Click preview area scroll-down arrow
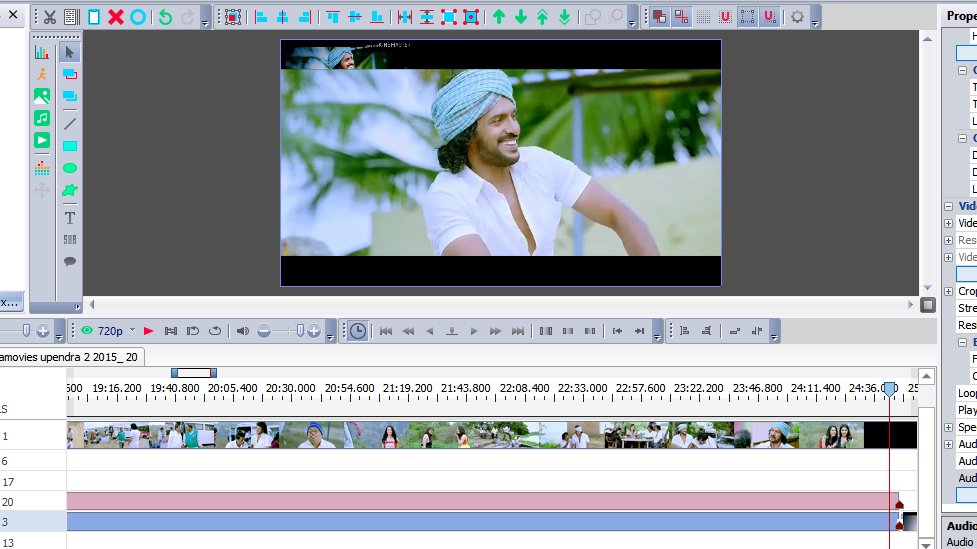This screenshot has width=977, height=549. click(x=927, y=287)
